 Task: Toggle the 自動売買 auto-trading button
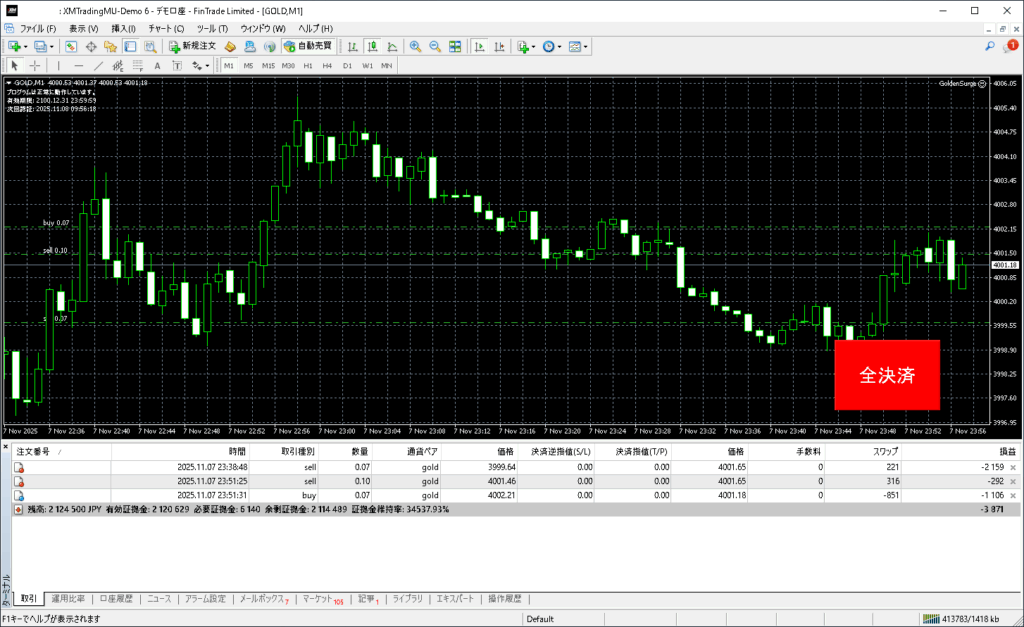(308, 46)
